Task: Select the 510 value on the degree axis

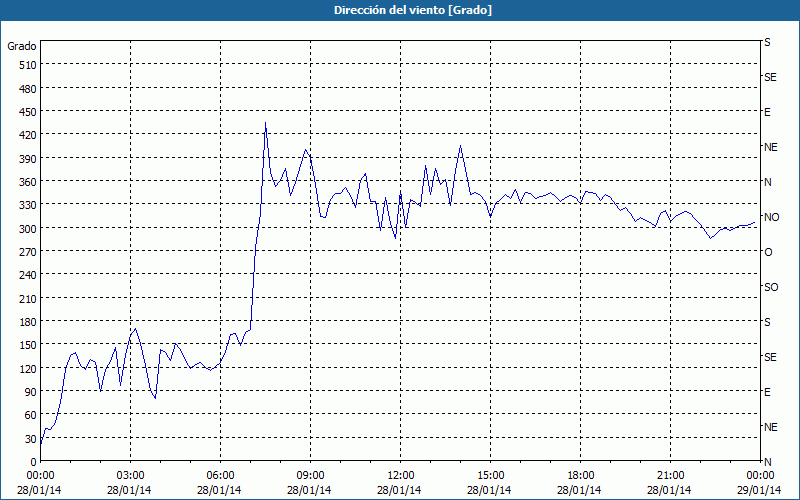Action: (x=28, y=65)
